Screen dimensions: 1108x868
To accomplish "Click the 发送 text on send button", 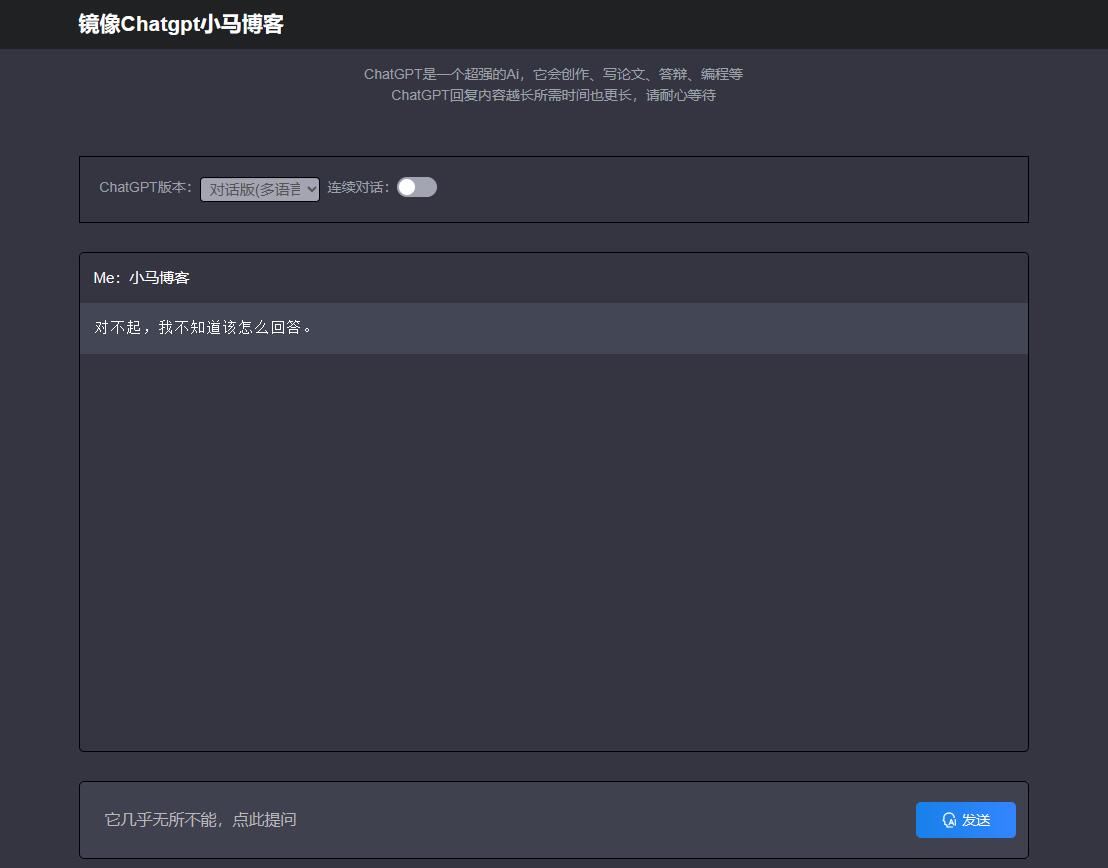I will pyautogui.click(x=976, y=820).
